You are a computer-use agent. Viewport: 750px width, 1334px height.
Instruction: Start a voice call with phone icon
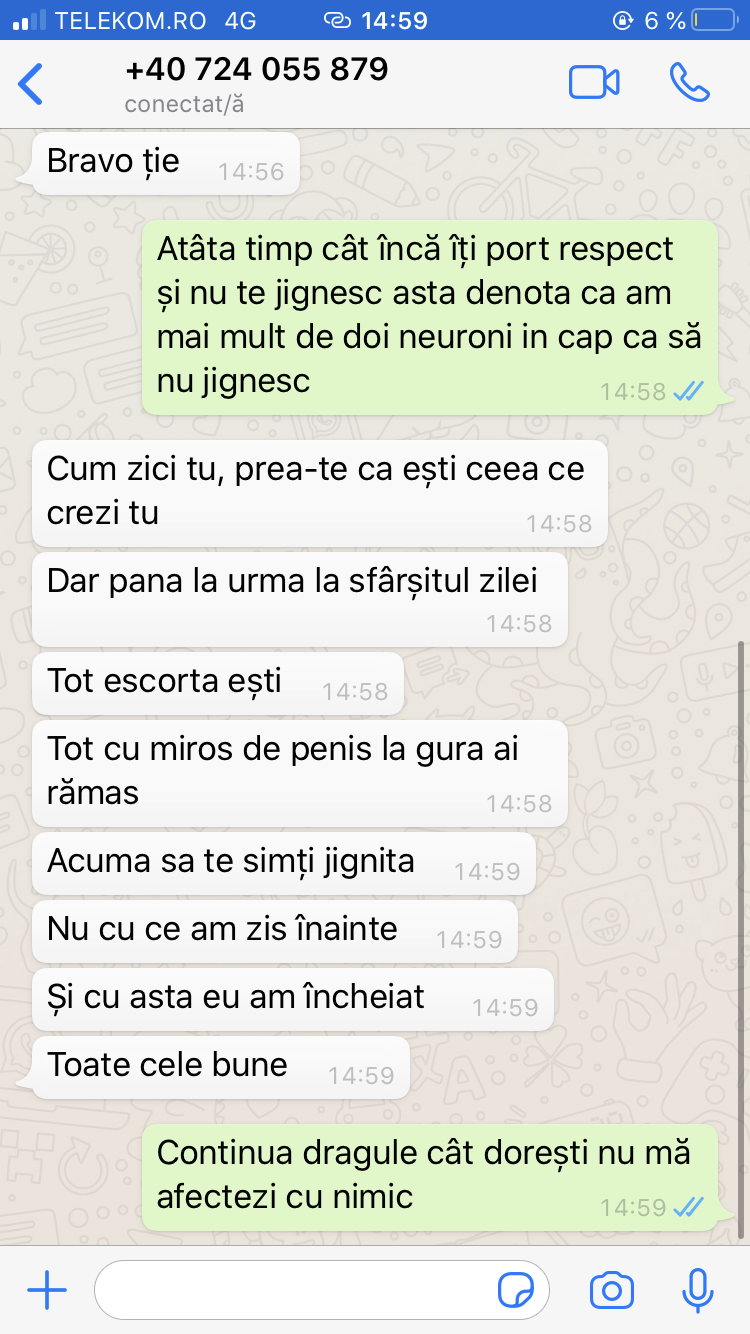(x=689, y=83)
